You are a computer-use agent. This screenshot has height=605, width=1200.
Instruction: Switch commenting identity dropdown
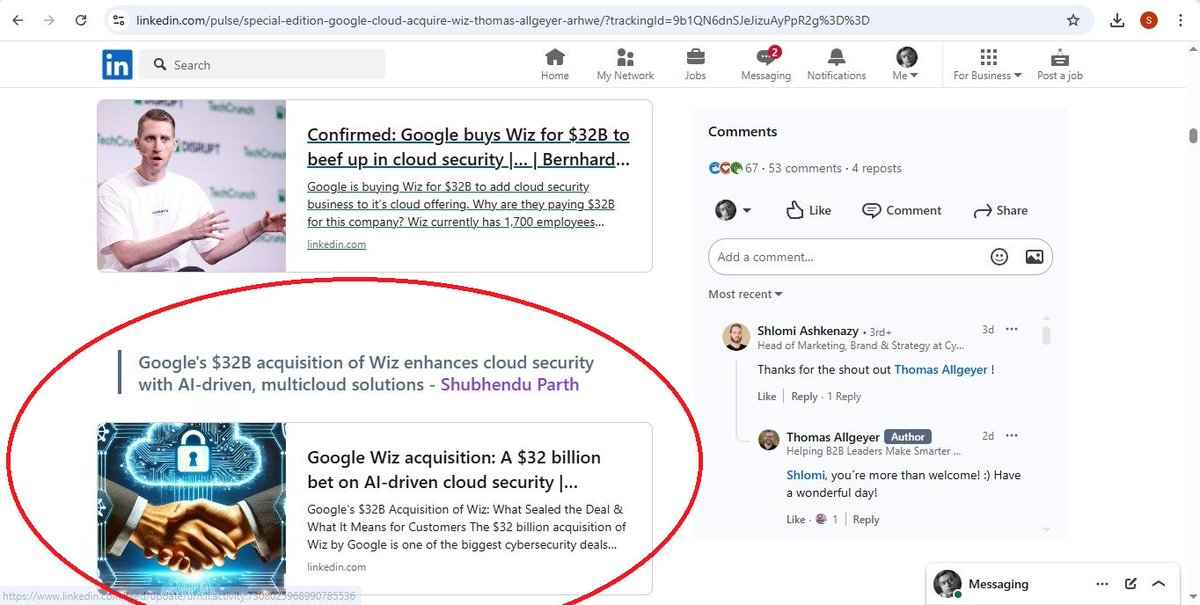point(733,210)
